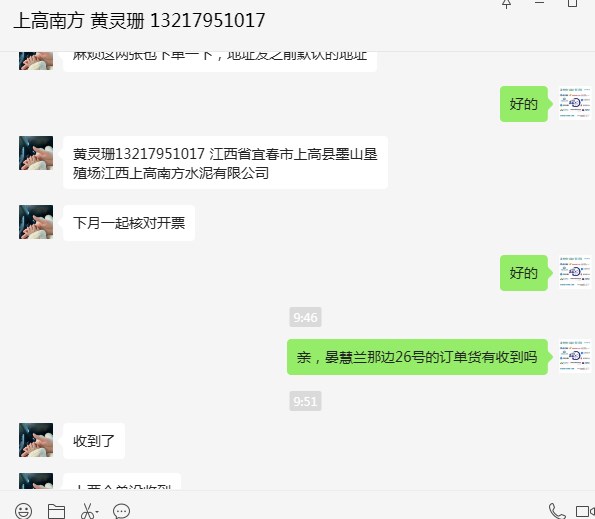
Task: Open chat history bubble icon
Action: [121, 511]
